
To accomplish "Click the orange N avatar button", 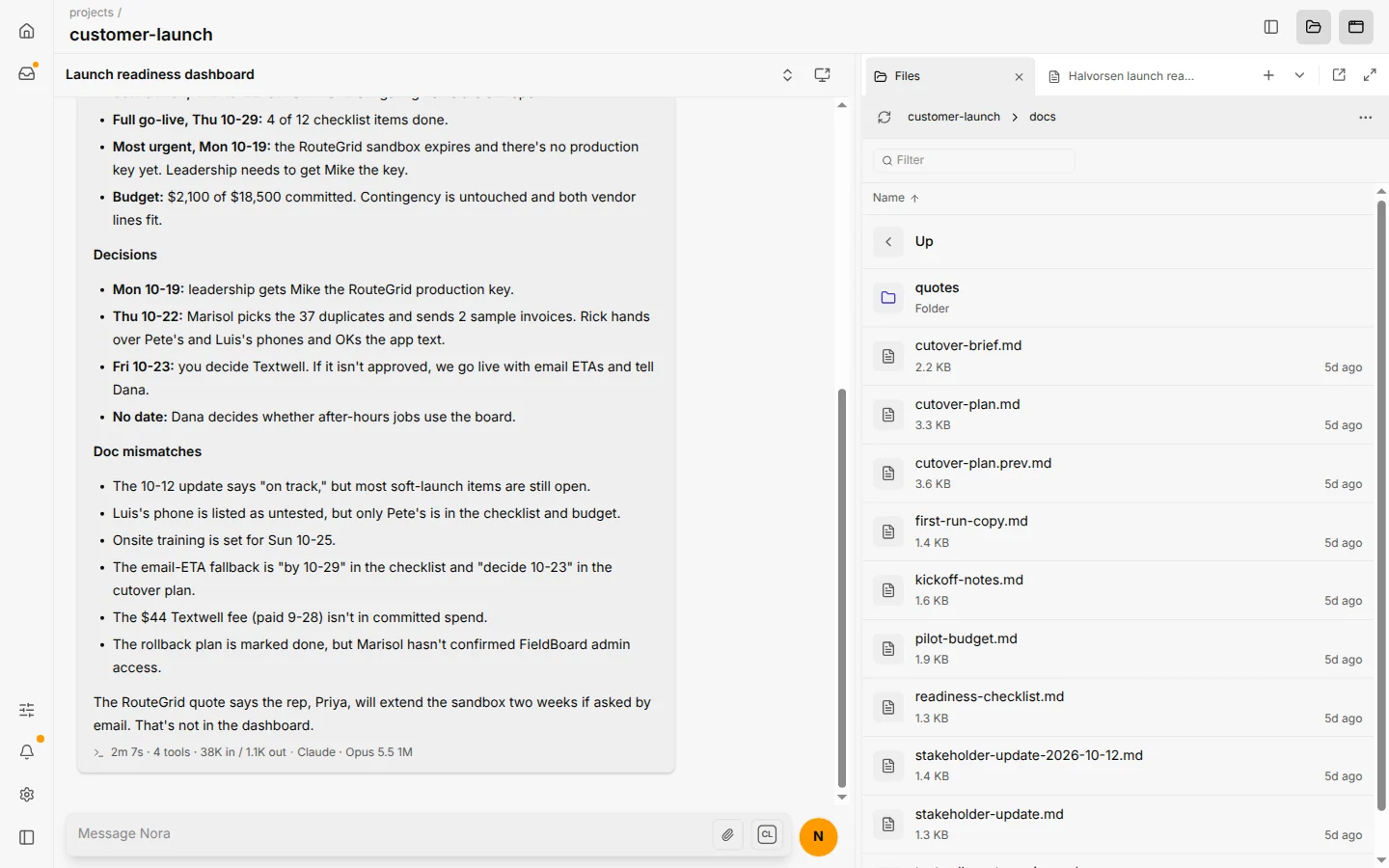I will [x=818, y=836].
